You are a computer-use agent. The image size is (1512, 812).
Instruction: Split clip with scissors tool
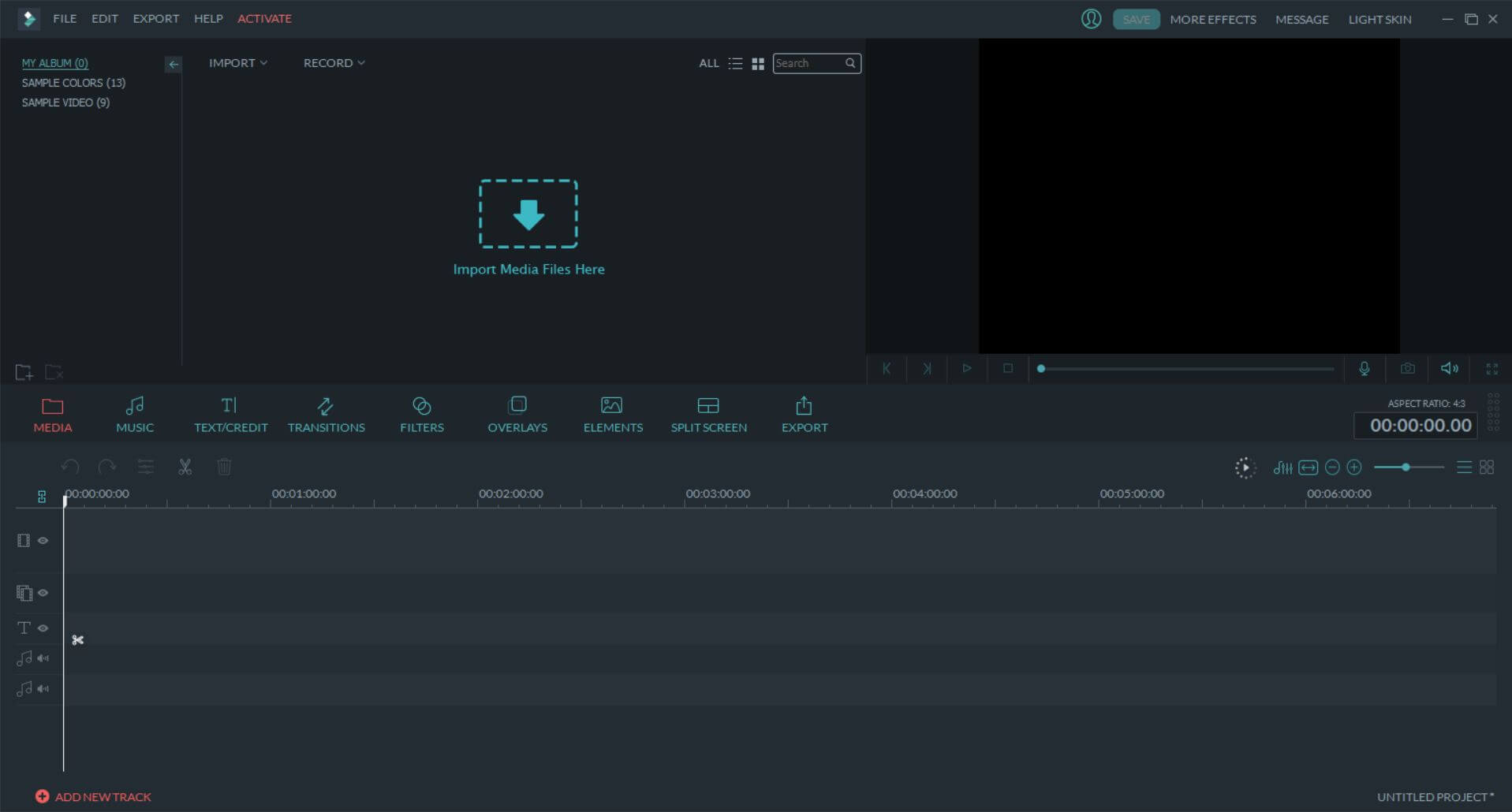185,467
